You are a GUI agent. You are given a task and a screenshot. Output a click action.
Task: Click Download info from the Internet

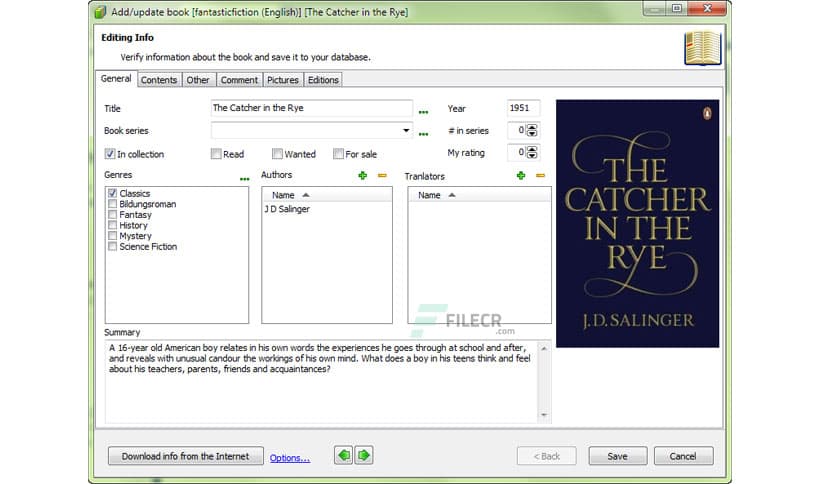[x=186, y=456]
